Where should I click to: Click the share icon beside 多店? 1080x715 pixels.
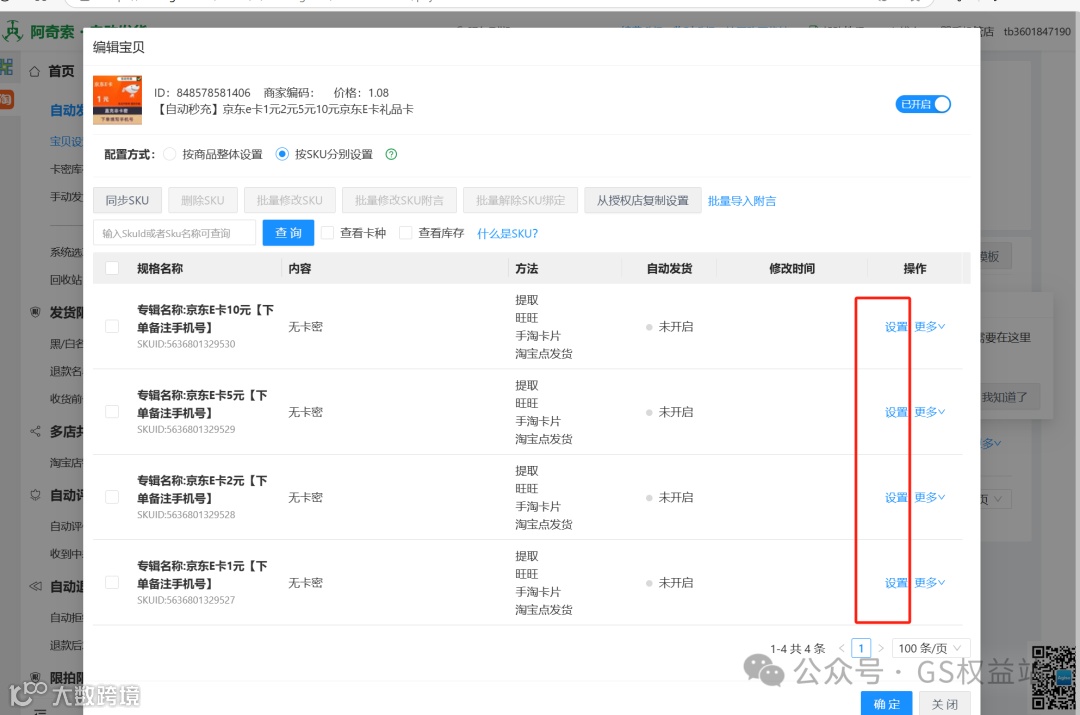coord(35,431)
